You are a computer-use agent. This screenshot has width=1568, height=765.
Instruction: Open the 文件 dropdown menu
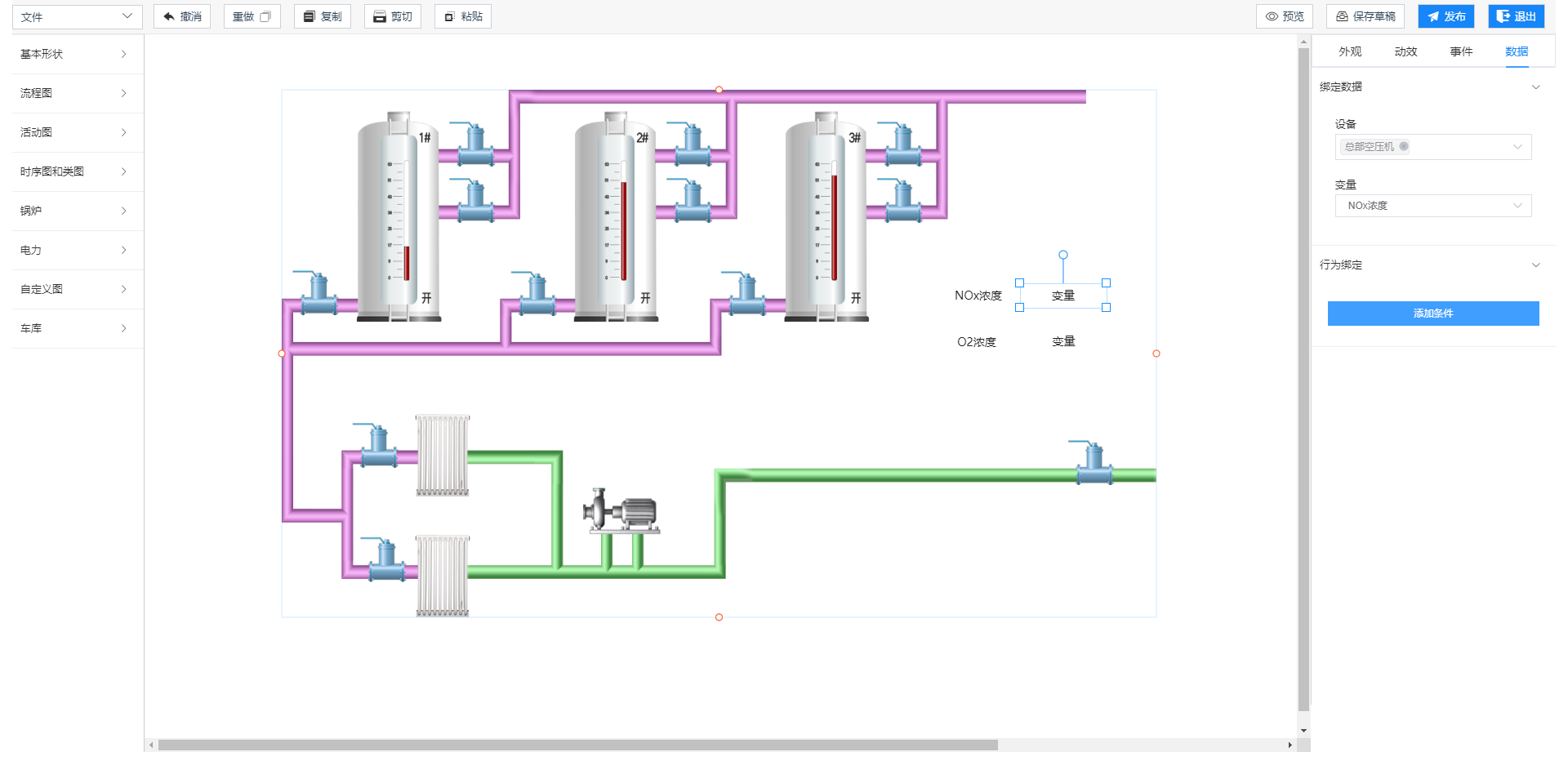pos(77,16)
